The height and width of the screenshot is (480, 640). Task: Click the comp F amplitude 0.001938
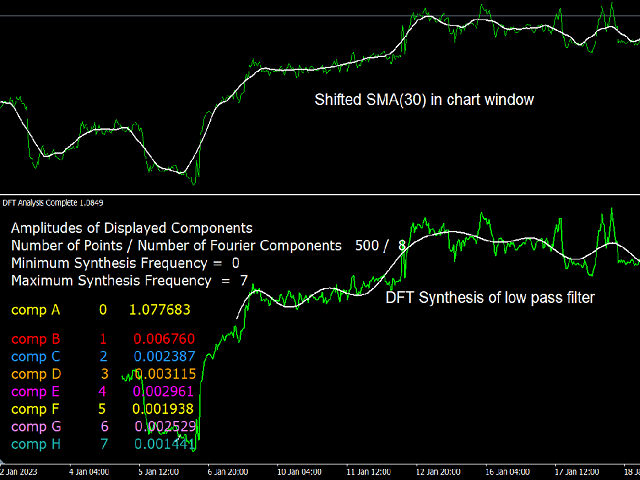(163, 409)
